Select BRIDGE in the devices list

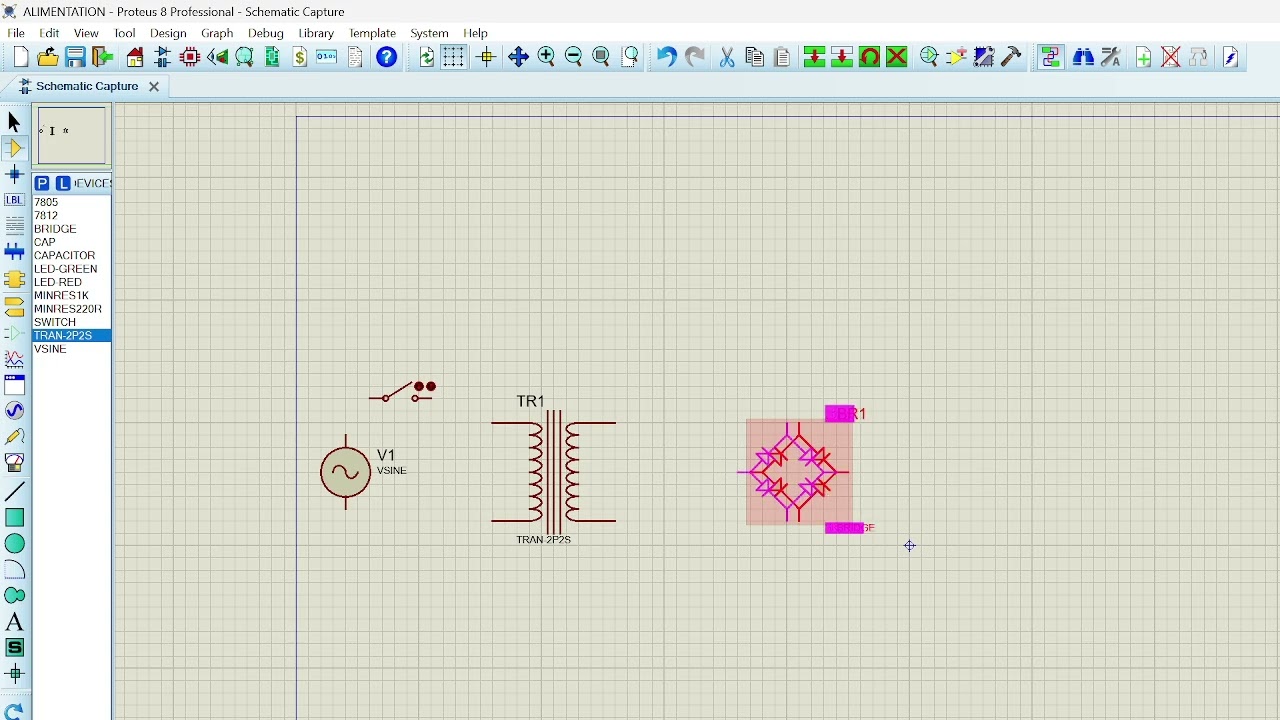(72, 229)
